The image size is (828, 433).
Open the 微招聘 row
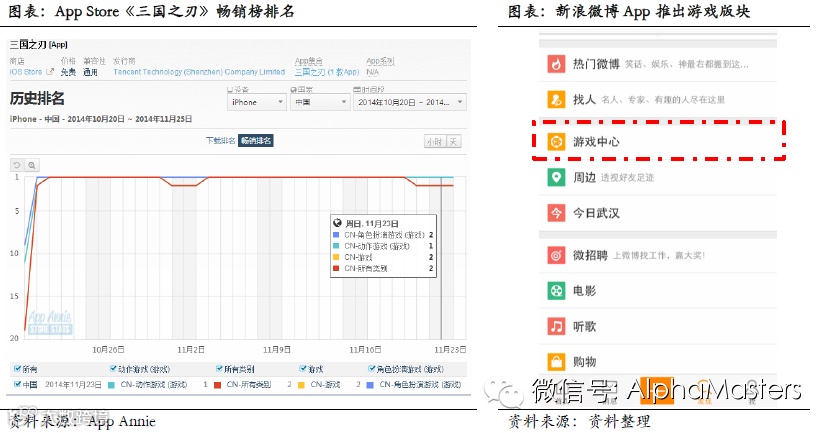pyautogui.click(x=658, y=255)
